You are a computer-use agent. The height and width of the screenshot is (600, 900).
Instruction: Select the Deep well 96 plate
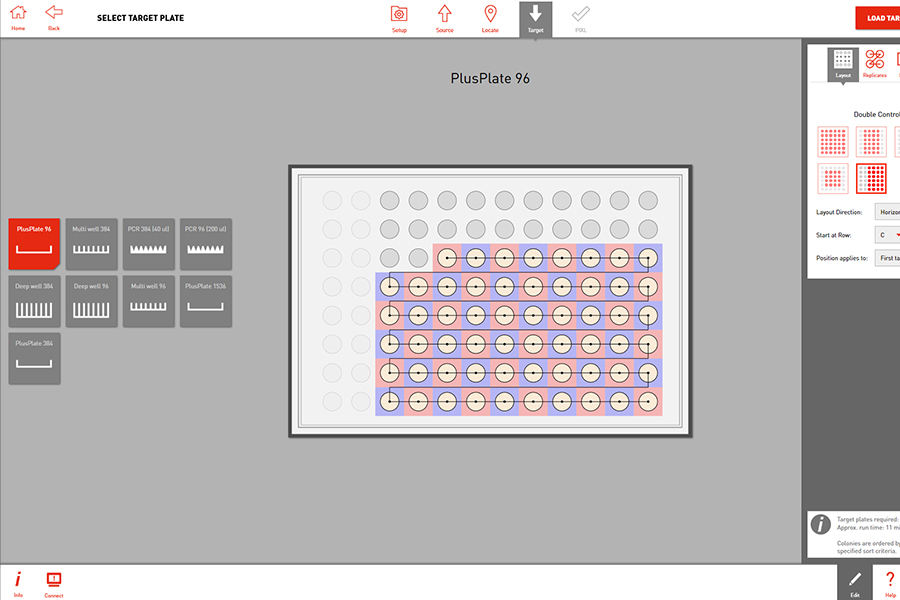pos(91,301)
